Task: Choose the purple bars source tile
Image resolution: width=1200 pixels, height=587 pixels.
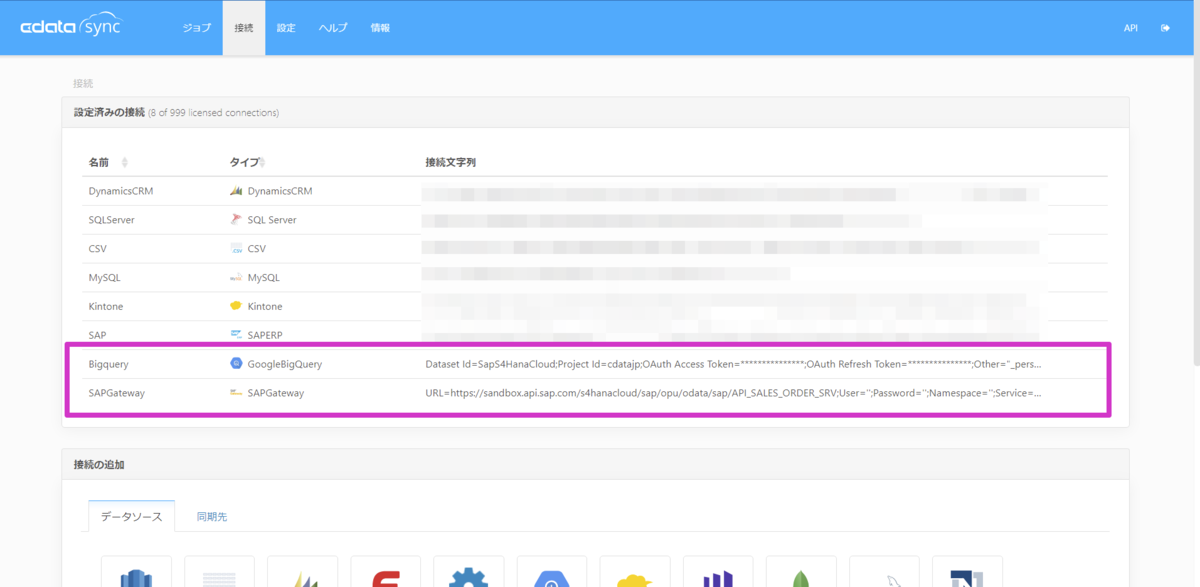Action: [718, 572]
